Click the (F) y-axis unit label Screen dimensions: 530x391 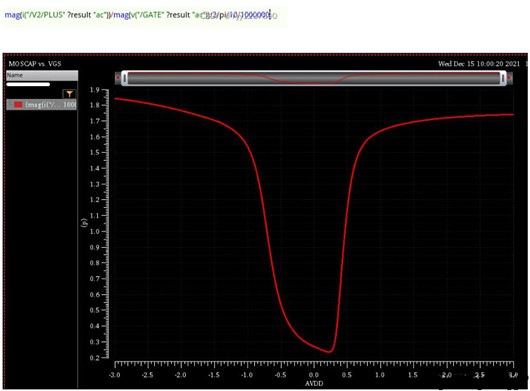[x=84, y=223]
